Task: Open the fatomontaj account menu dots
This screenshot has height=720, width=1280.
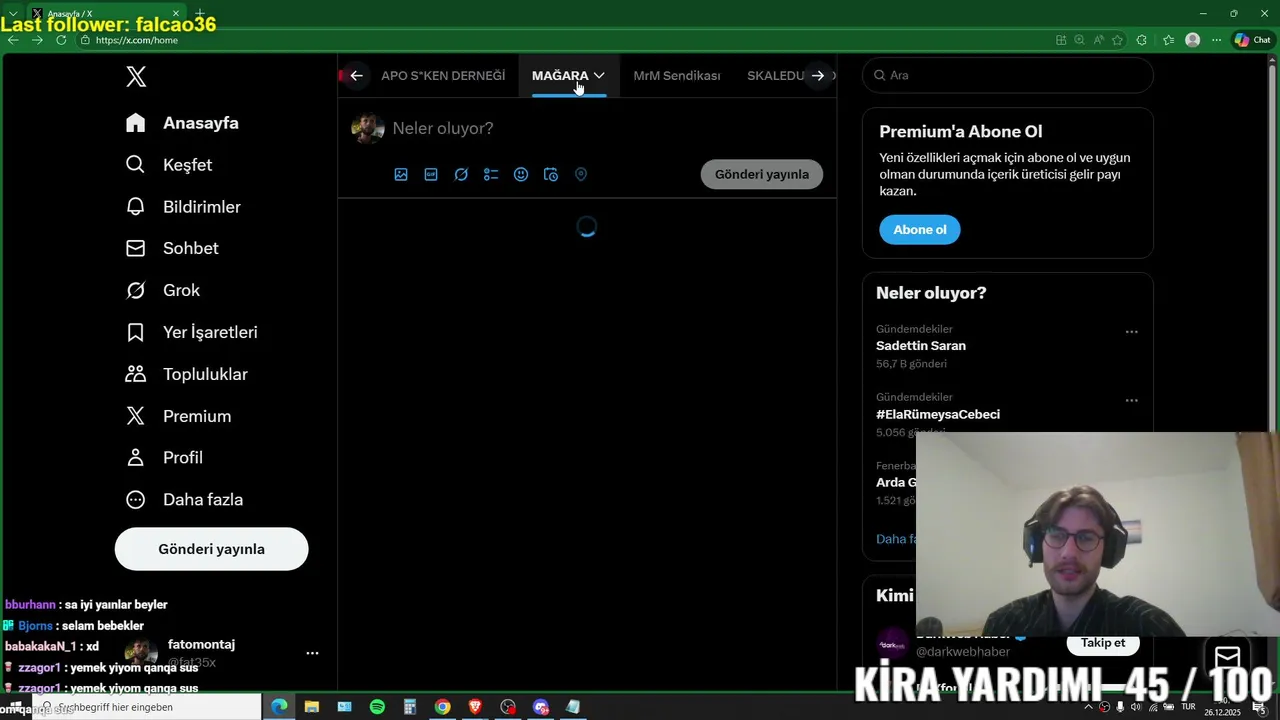Action: point(312,653)
